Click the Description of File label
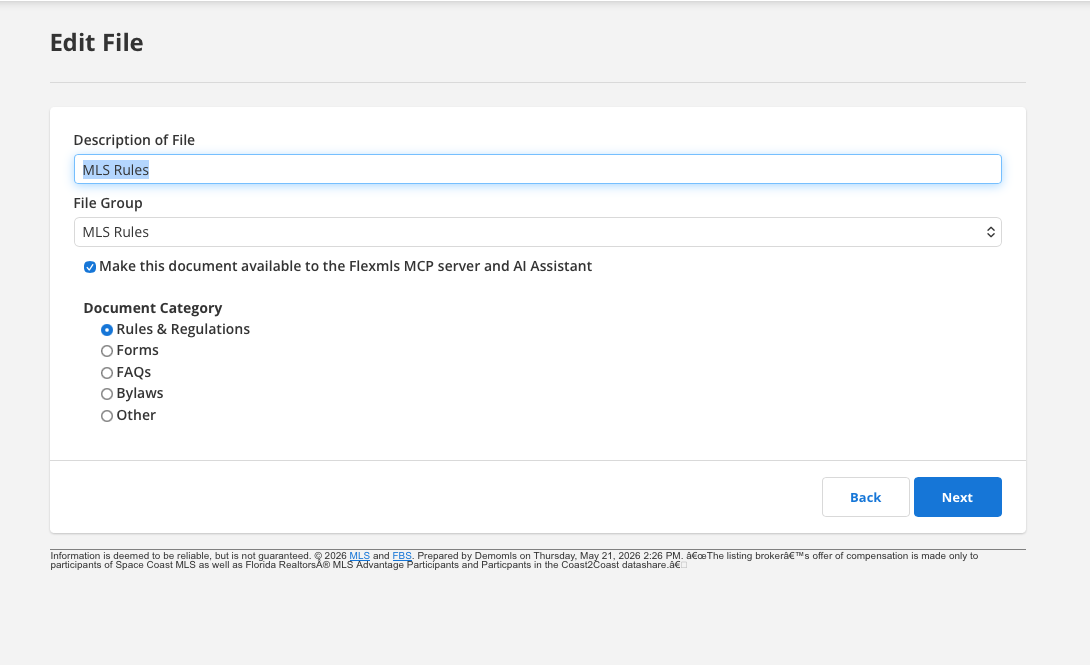This screenshot has height=665, width=1090. pos(134,140)
